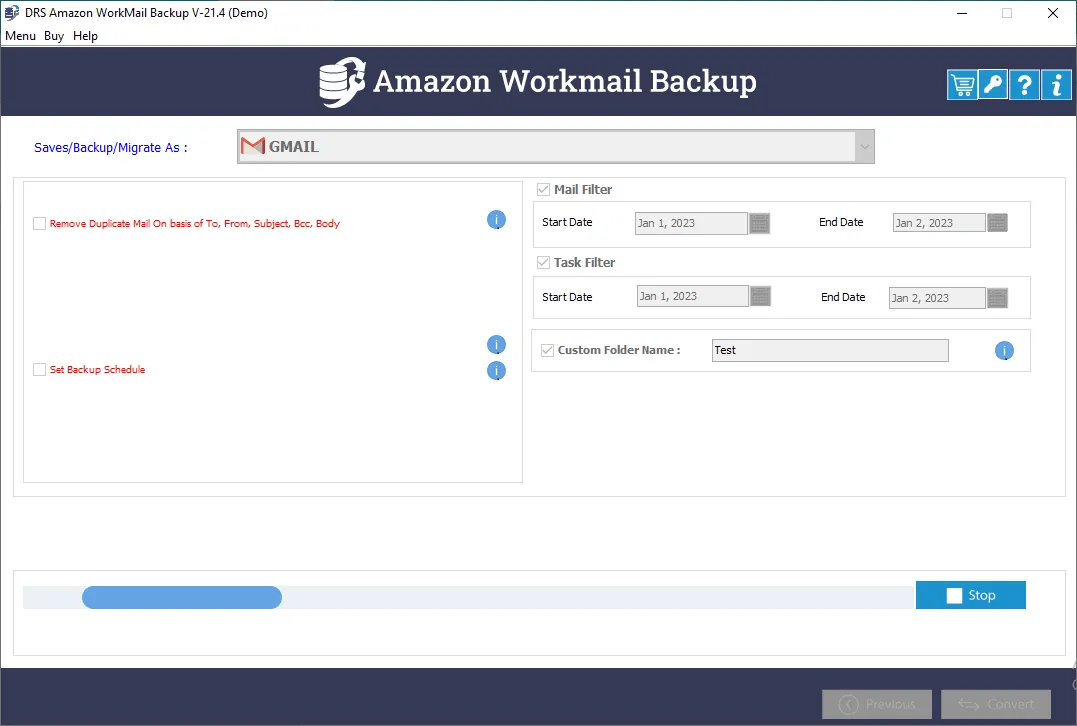
Task: Click the info icon beside Remove Duplicate Mail
Action: coord(497,220)
